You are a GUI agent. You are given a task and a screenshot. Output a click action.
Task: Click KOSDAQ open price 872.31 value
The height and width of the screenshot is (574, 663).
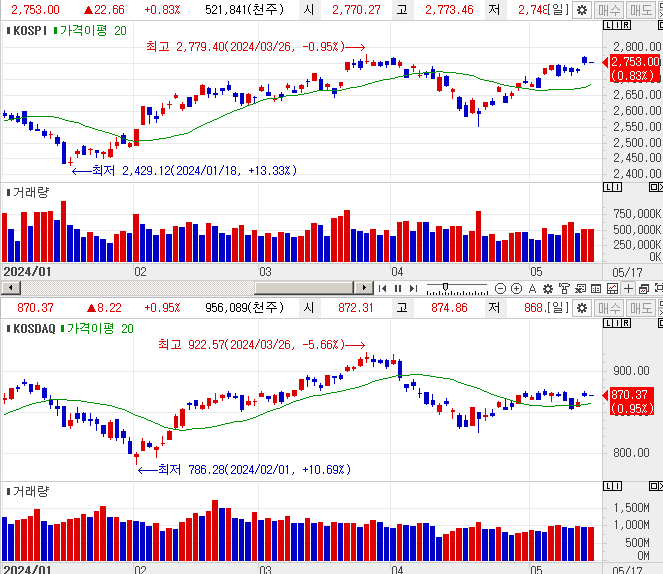coord(356,308)
